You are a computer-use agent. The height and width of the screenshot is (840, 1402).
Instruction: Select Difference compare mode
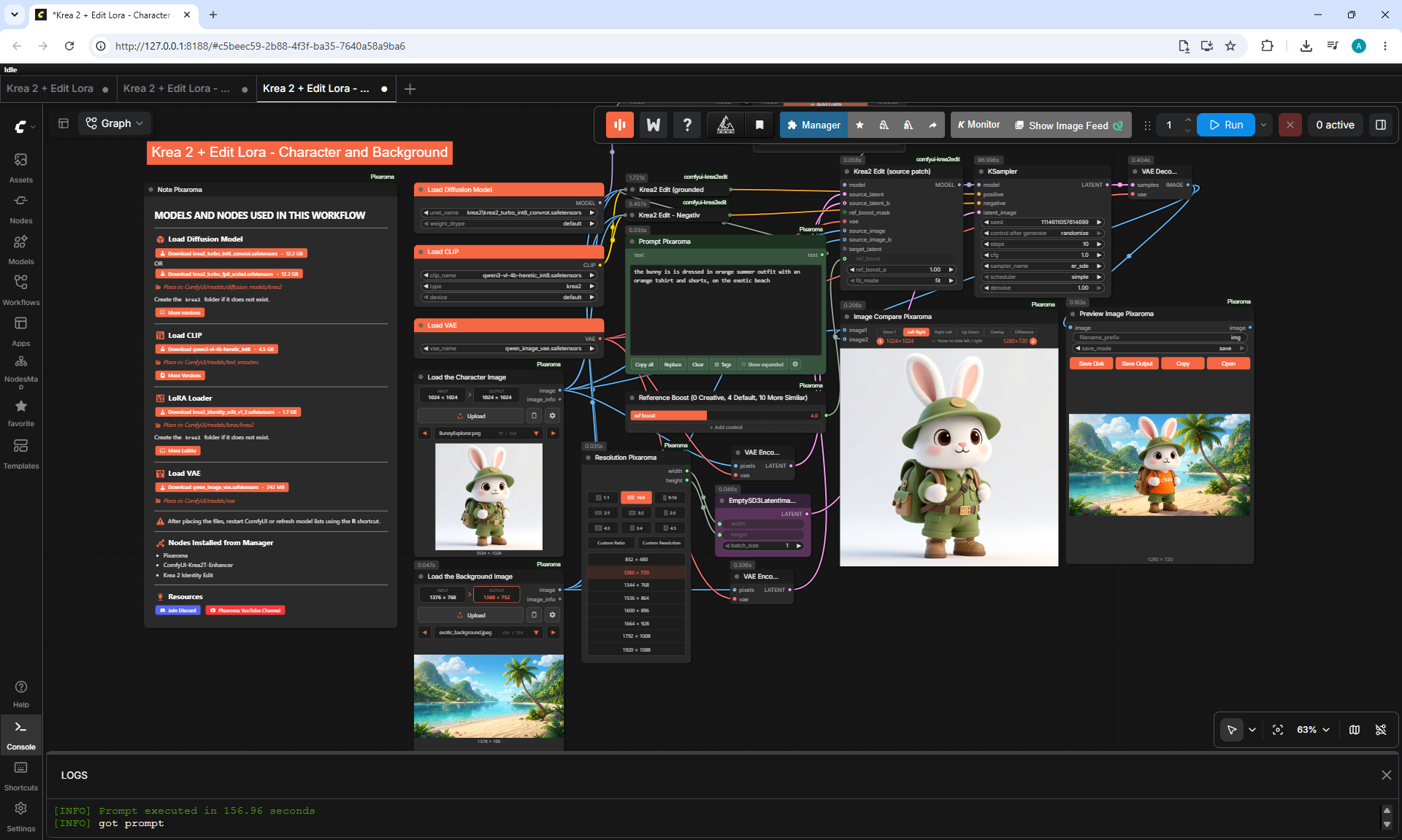pos(1024,332)
